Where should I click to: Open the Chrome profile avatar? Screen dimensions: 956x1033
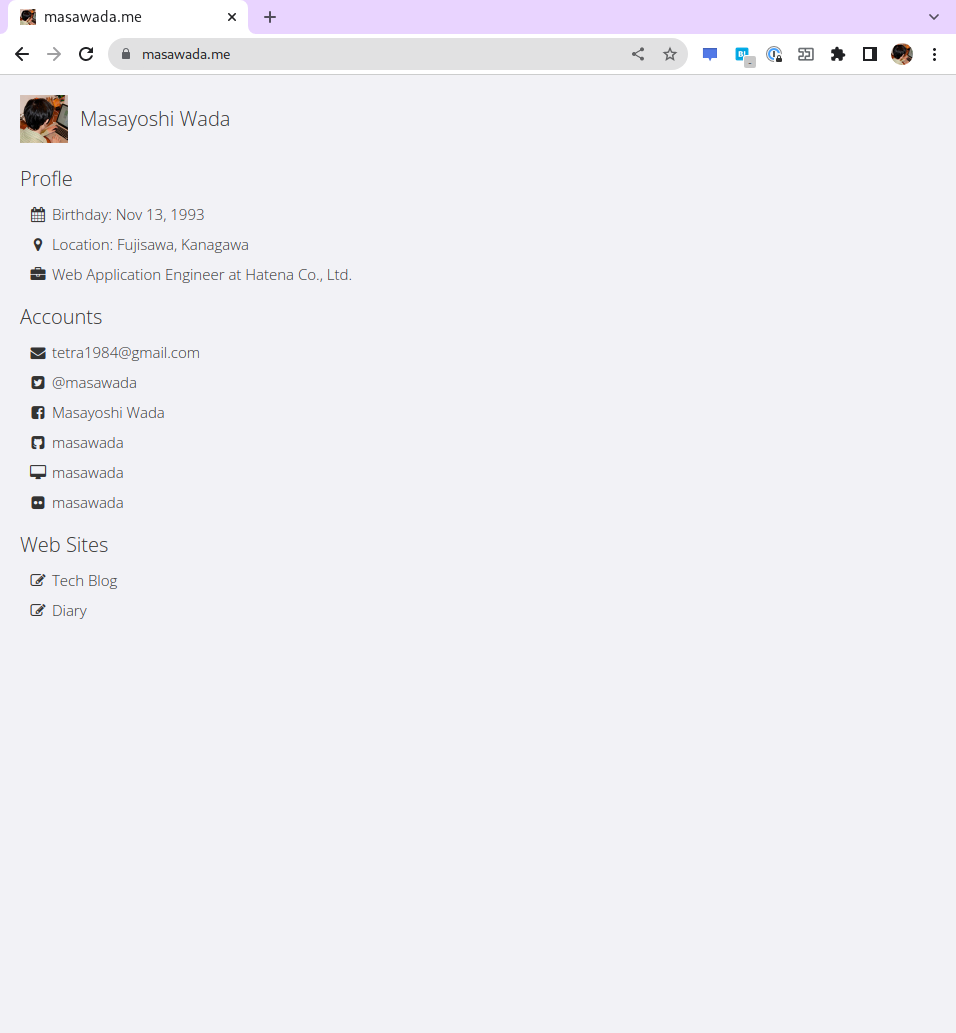click(902, 54)
